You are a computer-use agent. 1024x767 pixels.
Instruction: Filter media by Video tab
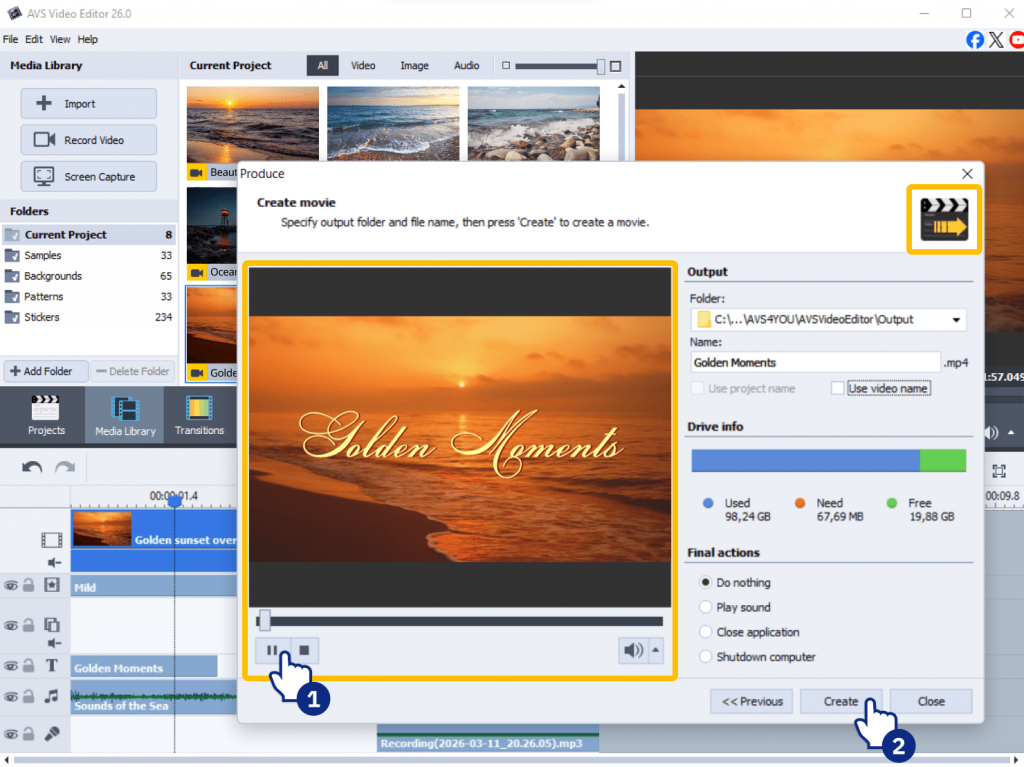[x=363, y=65]
